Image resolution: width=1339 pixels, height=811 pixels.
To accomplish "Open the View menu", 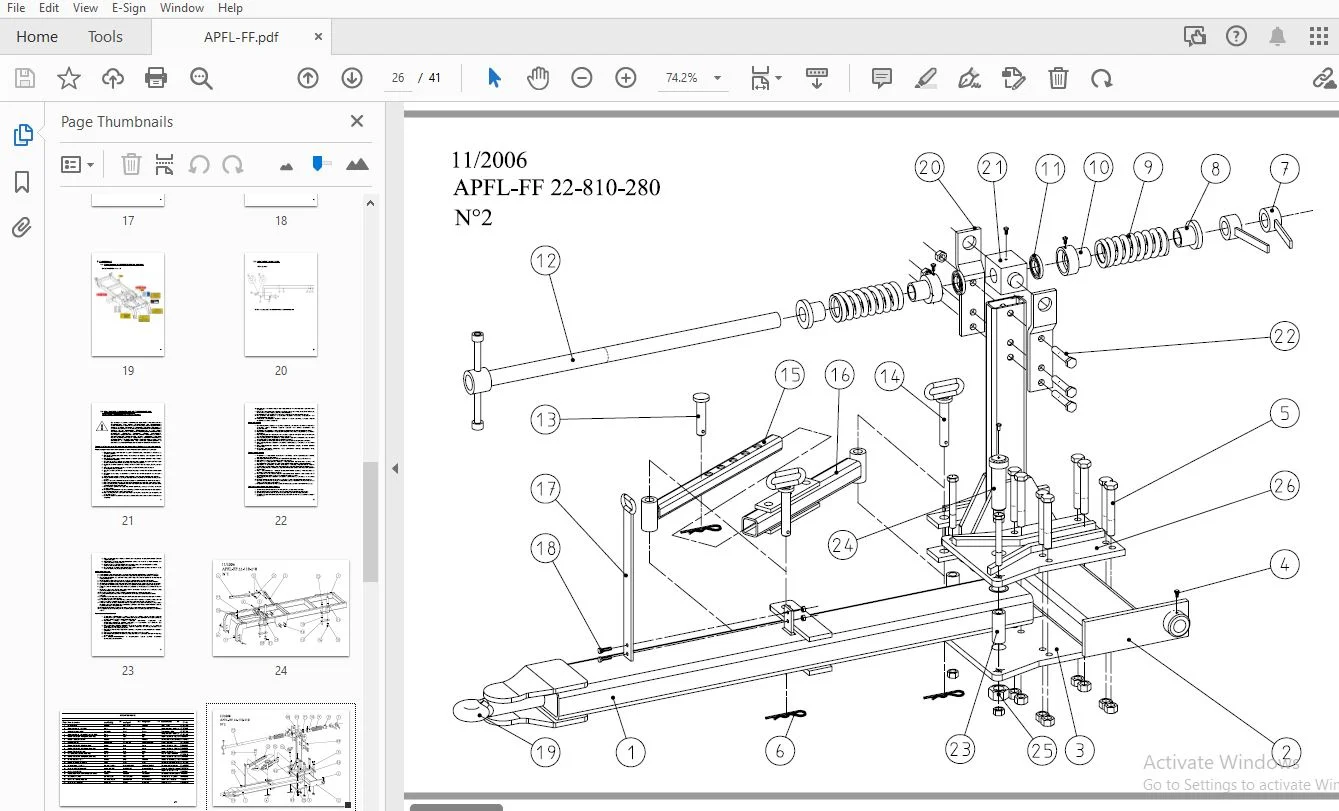I will 85,8.
